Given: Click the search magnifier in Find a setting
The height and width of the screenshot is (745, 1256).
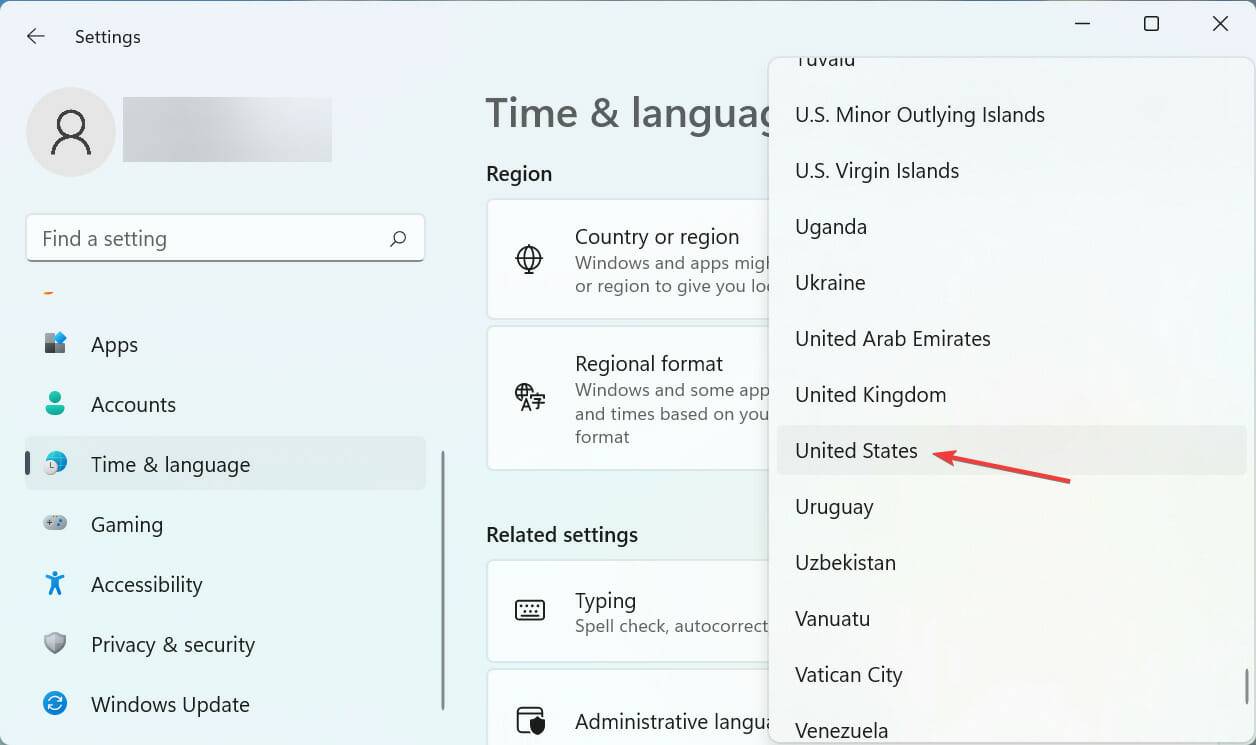Looking at the screenshot, I should pos(397,238).
